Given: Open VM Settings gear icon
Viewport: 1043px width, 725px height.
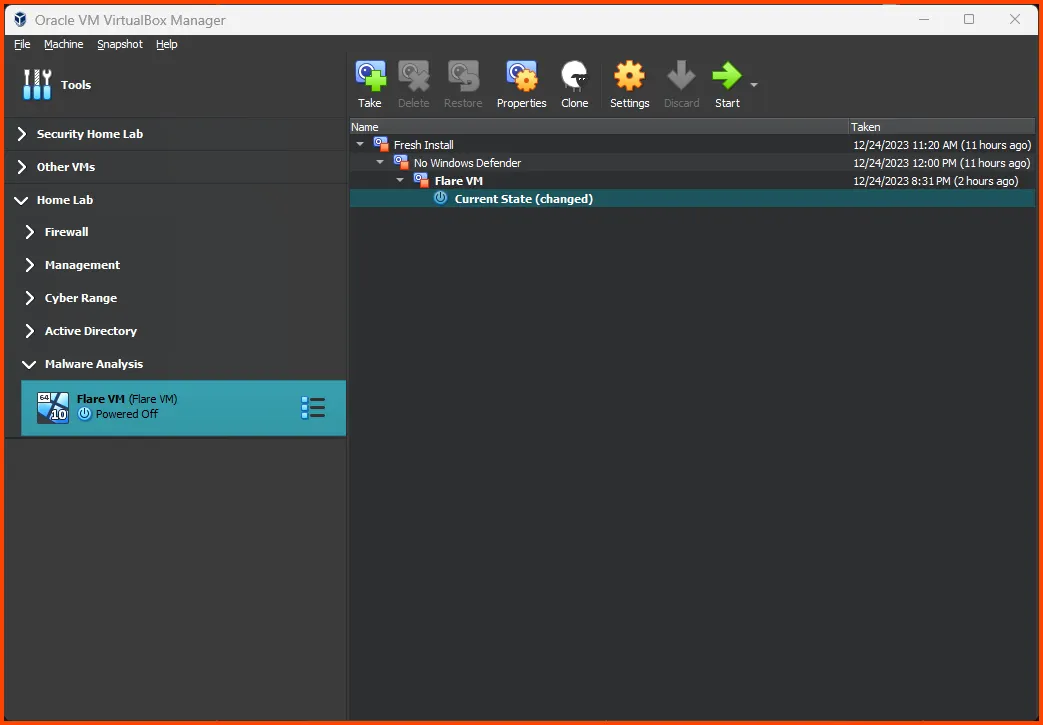Looking at the screenshot, I should [629, 76].
